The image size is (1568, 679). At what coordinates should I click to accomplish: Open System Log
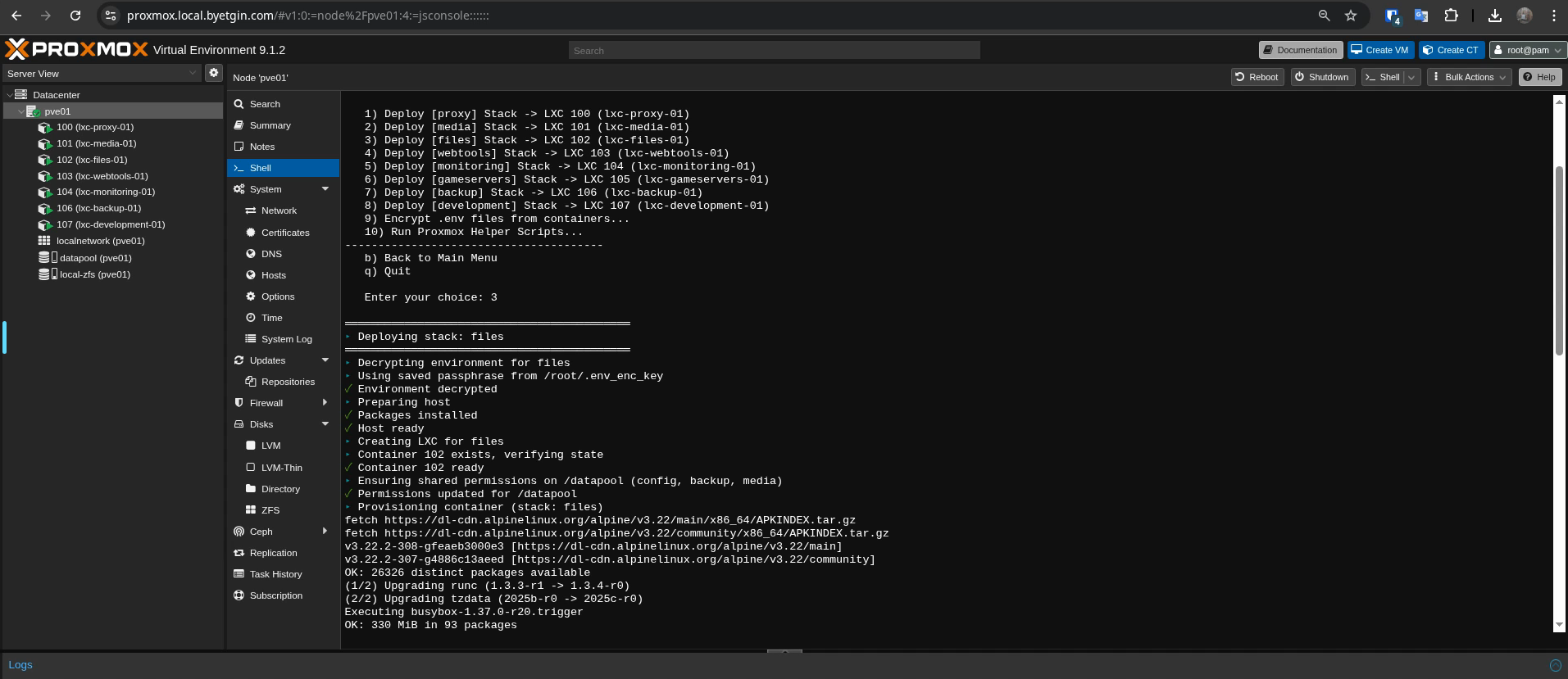[x=286, y=339]
